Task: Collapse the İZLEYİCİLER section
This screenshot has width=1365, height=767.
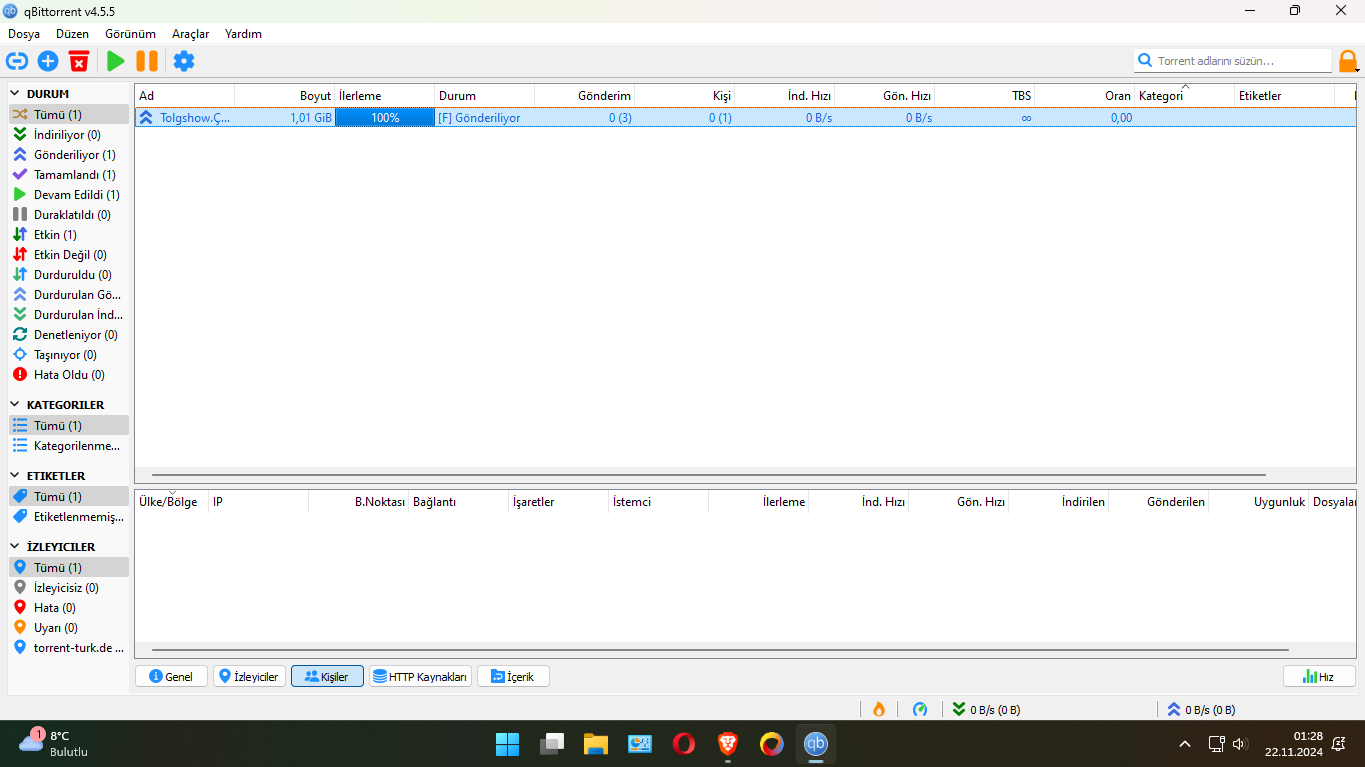Action: pyautogui.click(x=16, y=547)
